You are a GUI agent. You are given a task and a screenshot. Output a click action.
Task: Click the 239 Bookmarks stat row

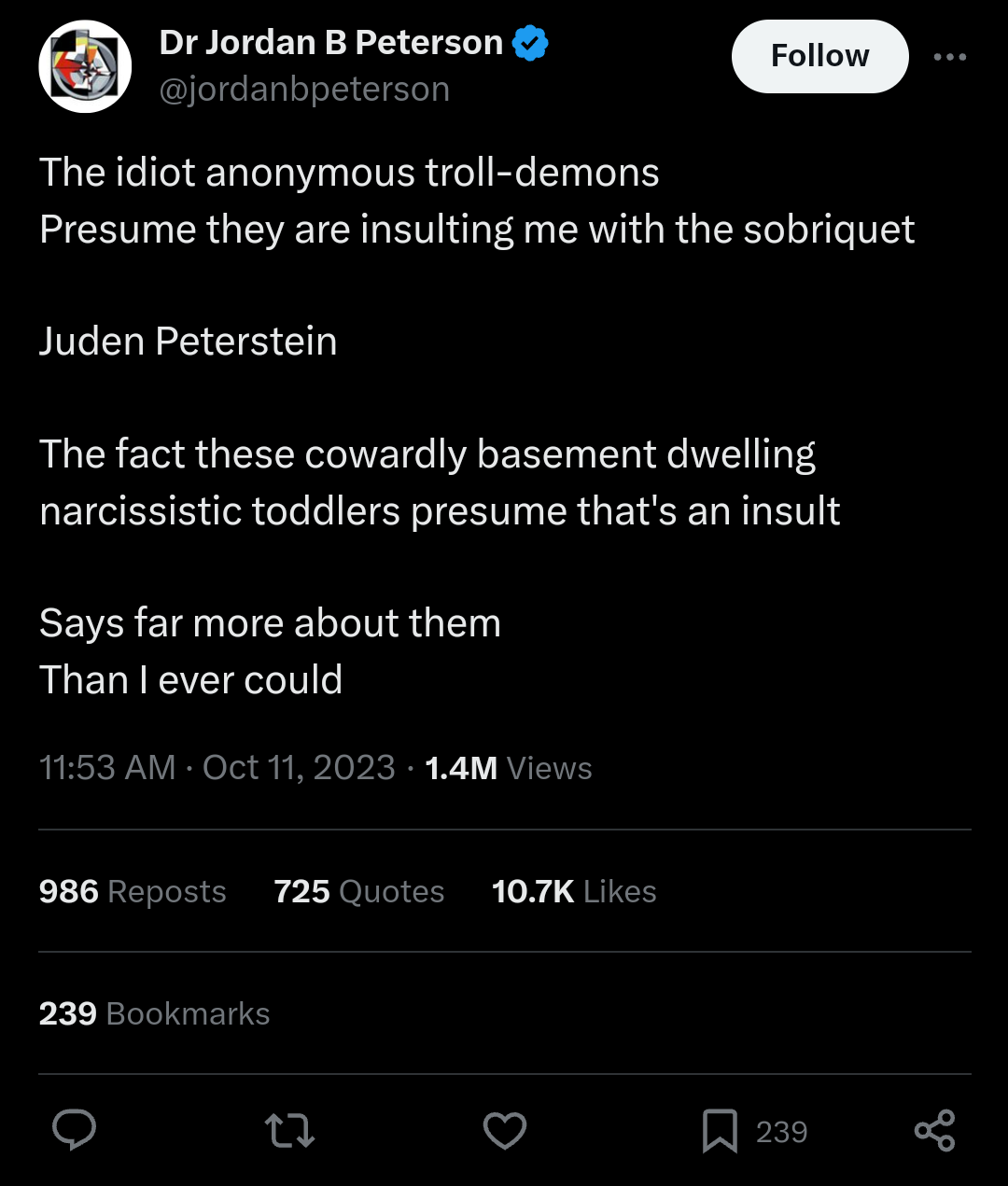155,1013
